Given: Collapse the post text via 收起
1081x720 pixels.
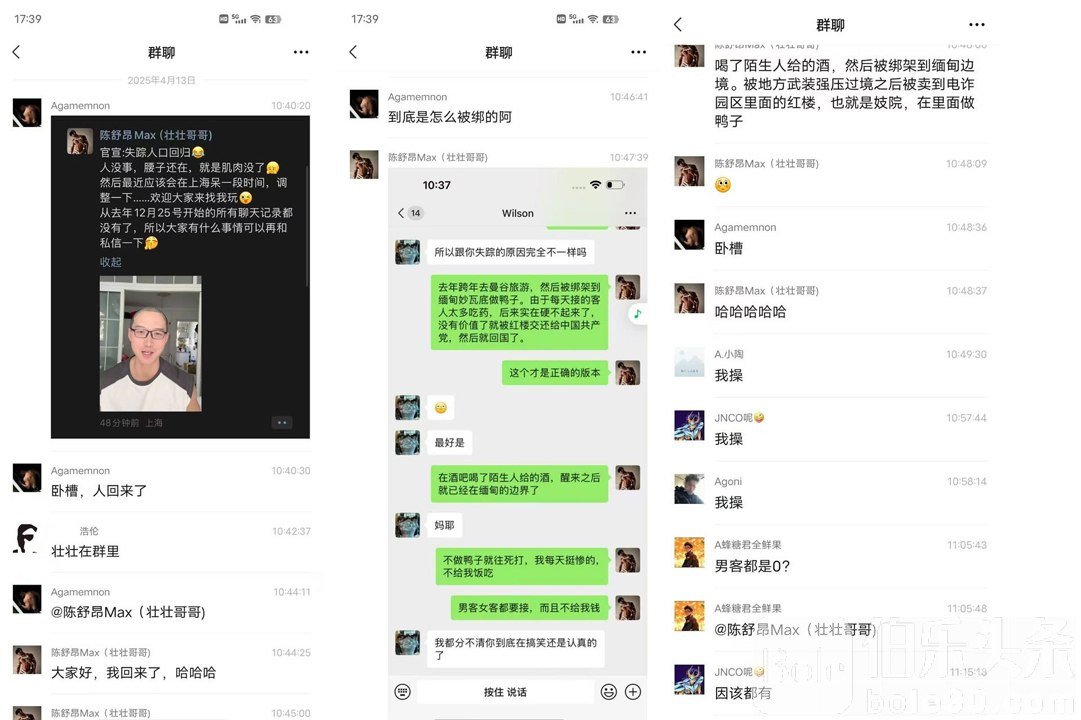Looking at the screenshot, I should [110, 262].
